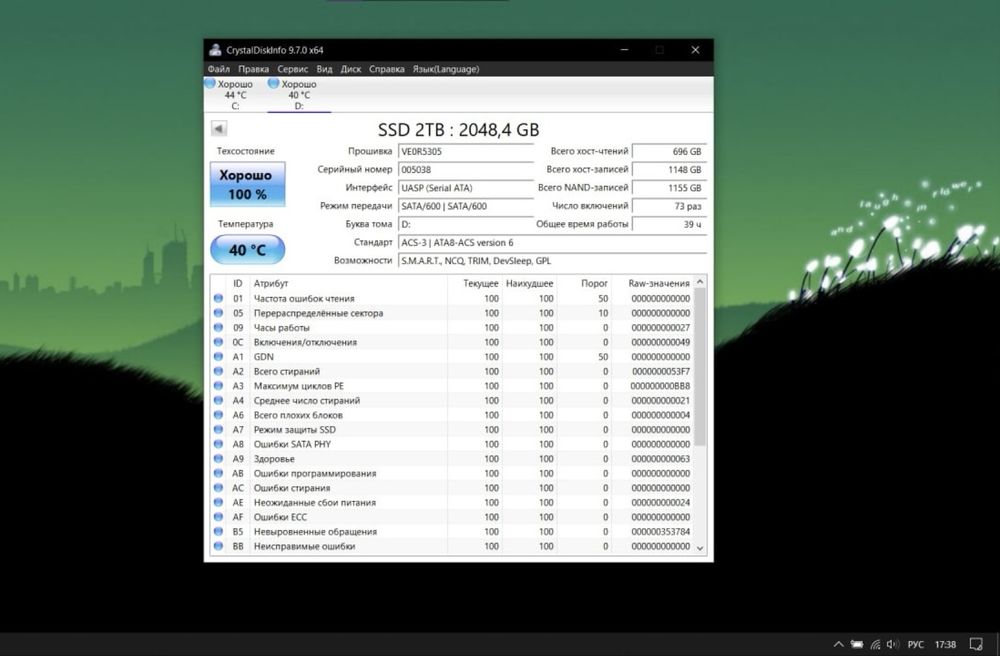Click the blue status icon for attribute 01
The width and height of the screenshot is (1000, 656).
coord(218,298)
